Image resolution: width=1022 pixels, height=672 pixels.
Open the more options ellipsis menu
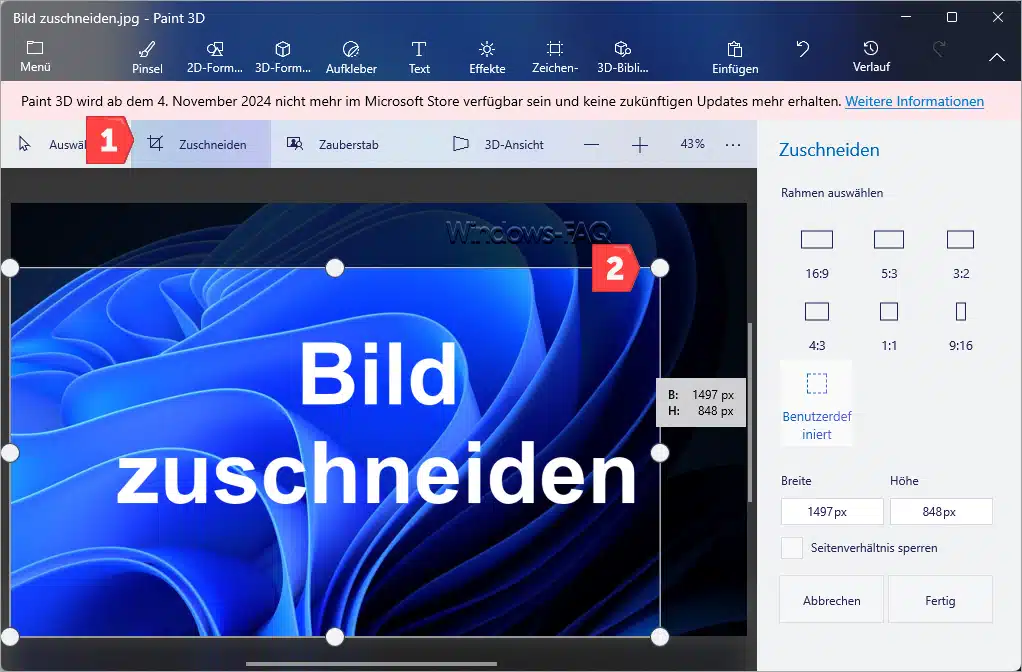click(x=733, y=145)
